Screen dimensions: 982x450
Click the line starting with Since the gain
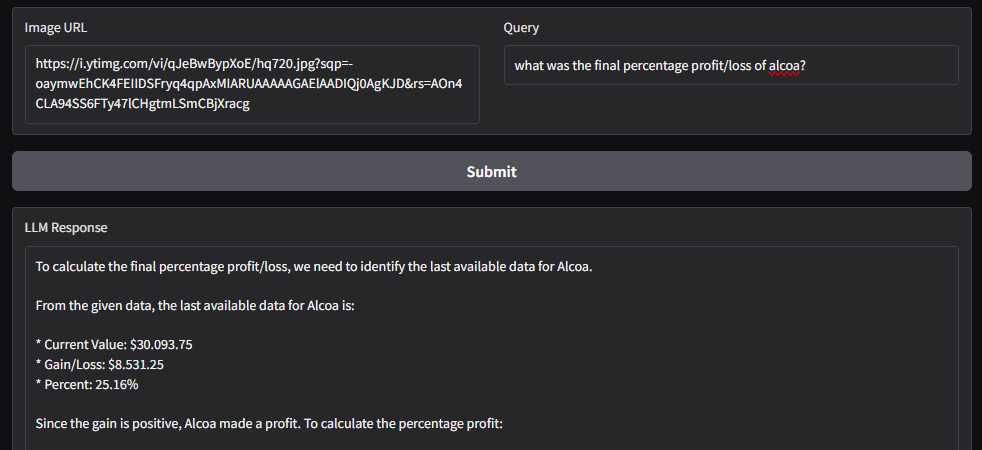pos(269,424)
